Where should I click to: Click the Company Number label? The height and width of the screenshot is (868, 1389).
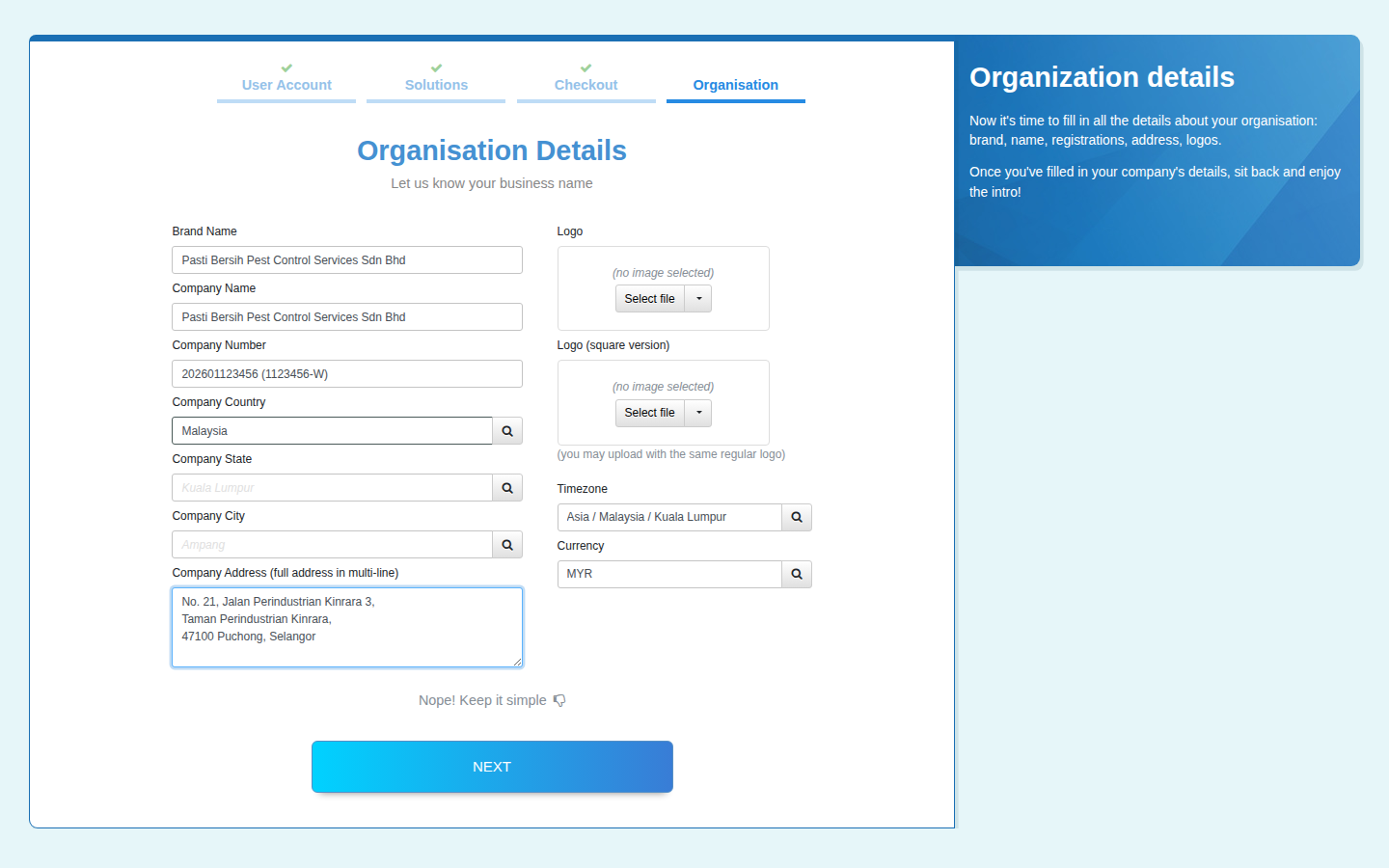[x=219, y=345]
